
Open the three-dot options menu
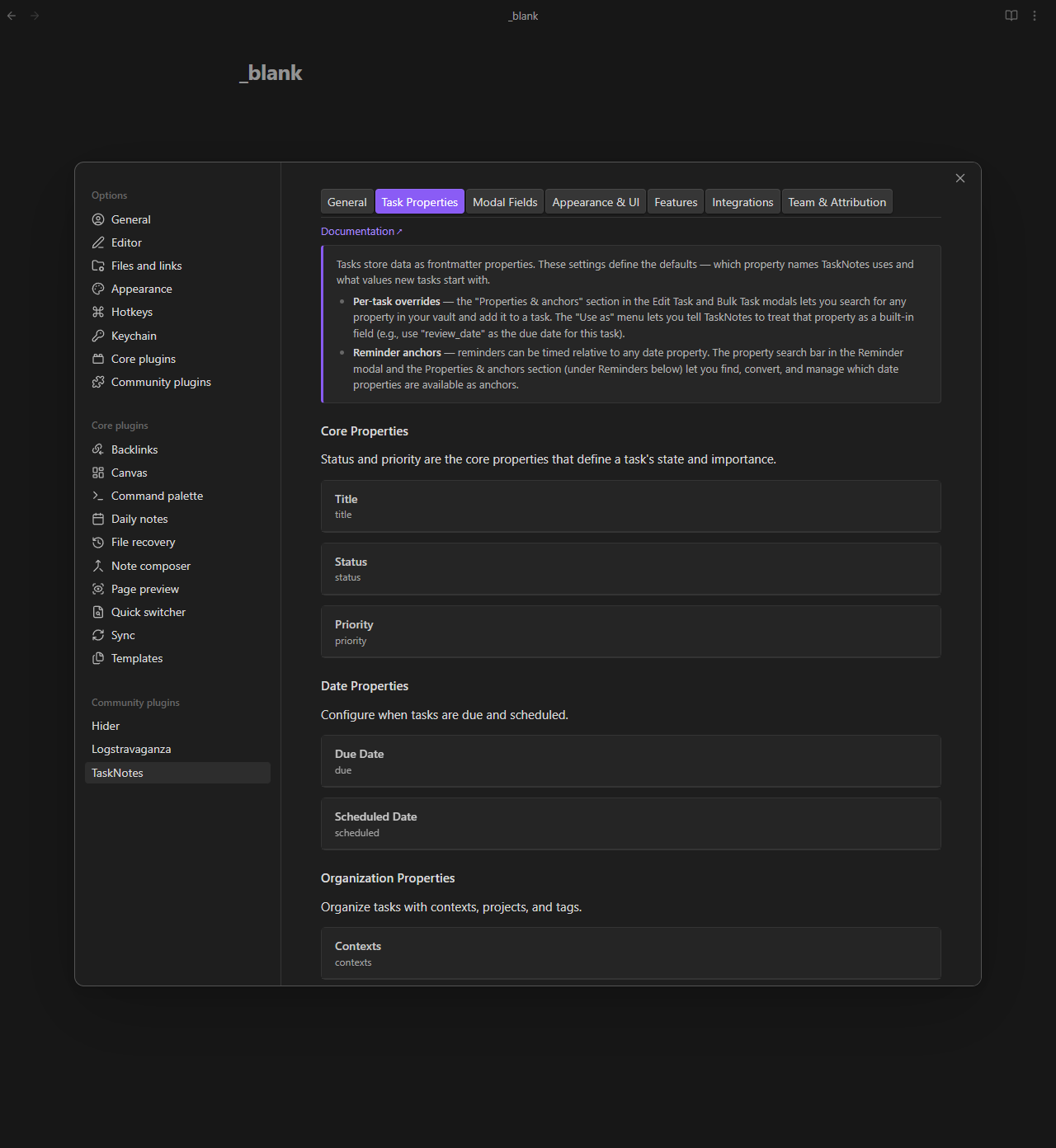[1035, 15]
